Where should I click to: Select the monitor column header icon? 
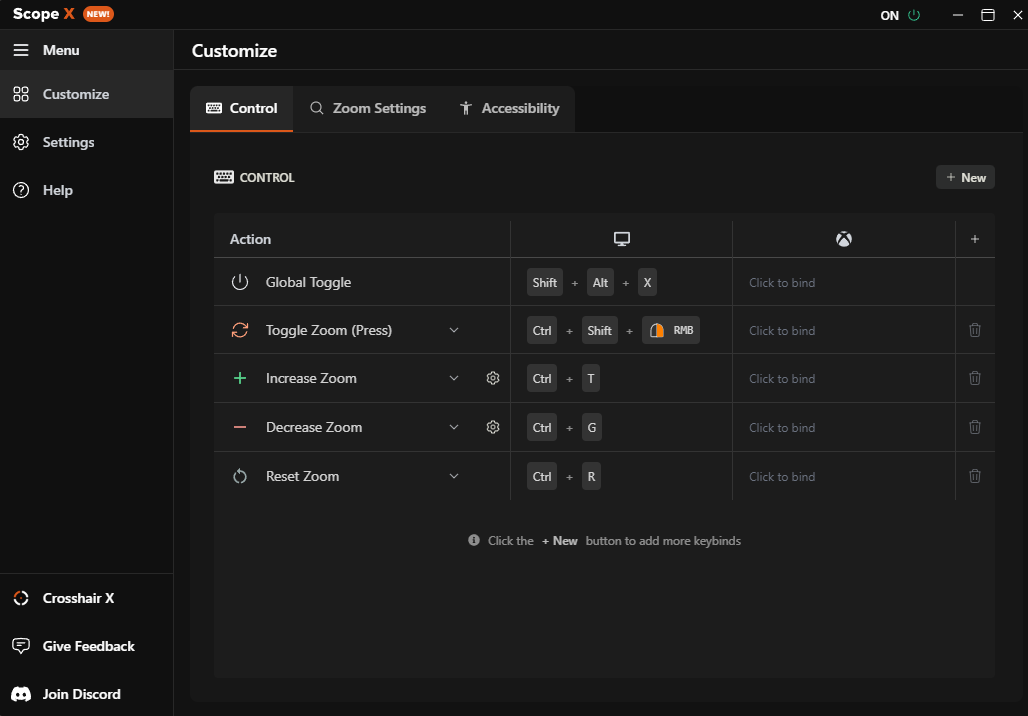coord(621,238)
